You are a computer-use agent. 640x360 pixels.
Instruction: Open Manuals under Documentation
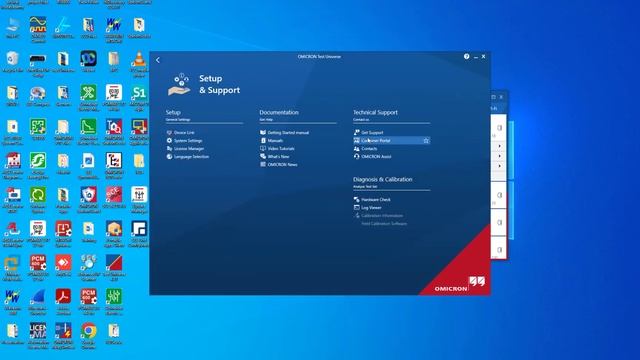coord(271,140)
